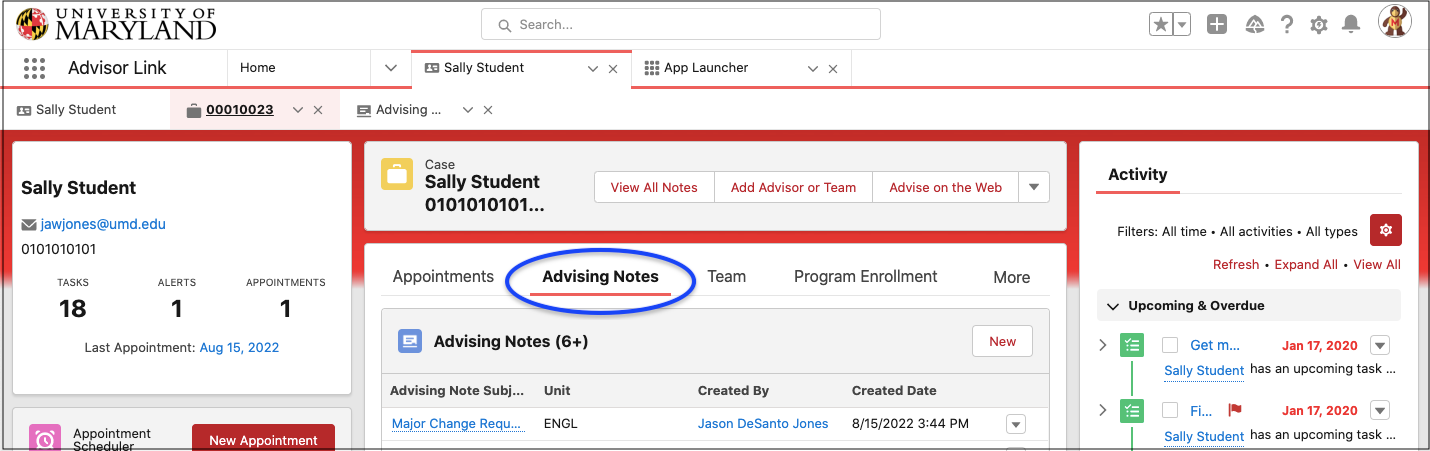The image size is (1430, 451).
Task: Select the Sally Student workspace tab
Action: (x=484, y=68)
